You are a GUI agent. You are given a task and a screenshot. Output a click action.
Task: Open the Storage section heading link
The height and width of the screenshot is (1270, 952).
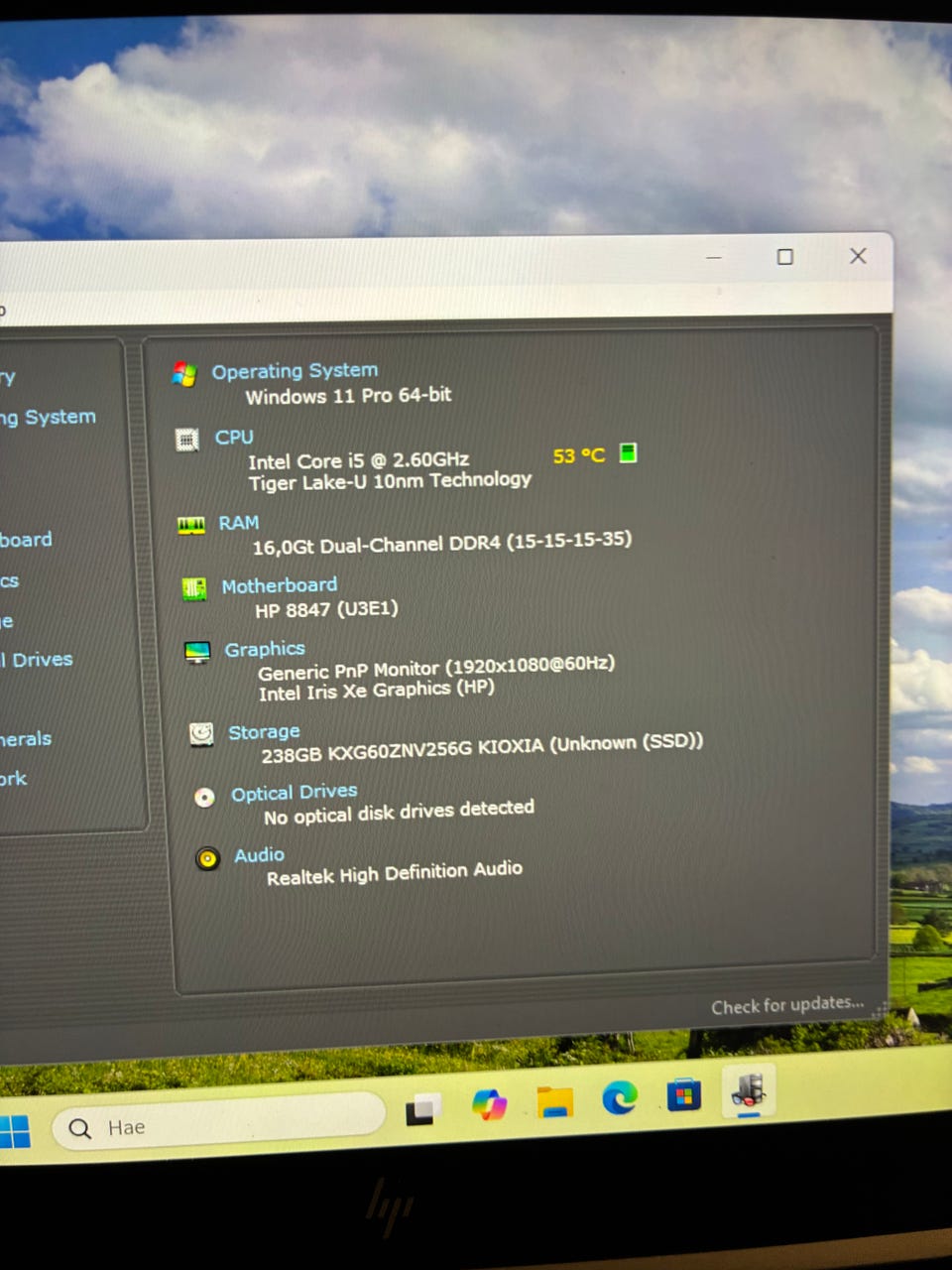[x=264, y=732]
